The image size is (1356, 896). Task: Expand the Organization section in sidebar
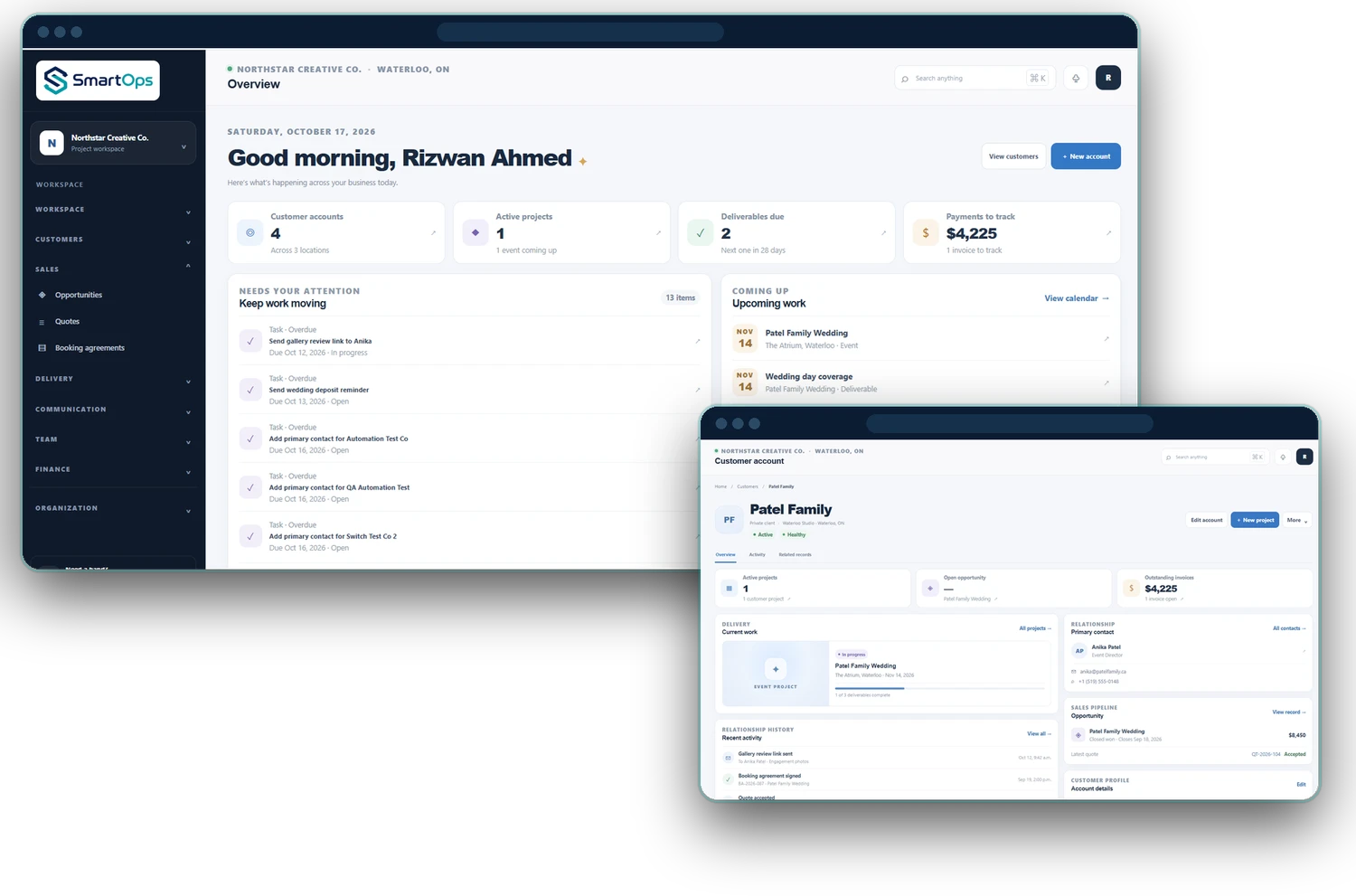pyautogui.click(x=113, y=508)
